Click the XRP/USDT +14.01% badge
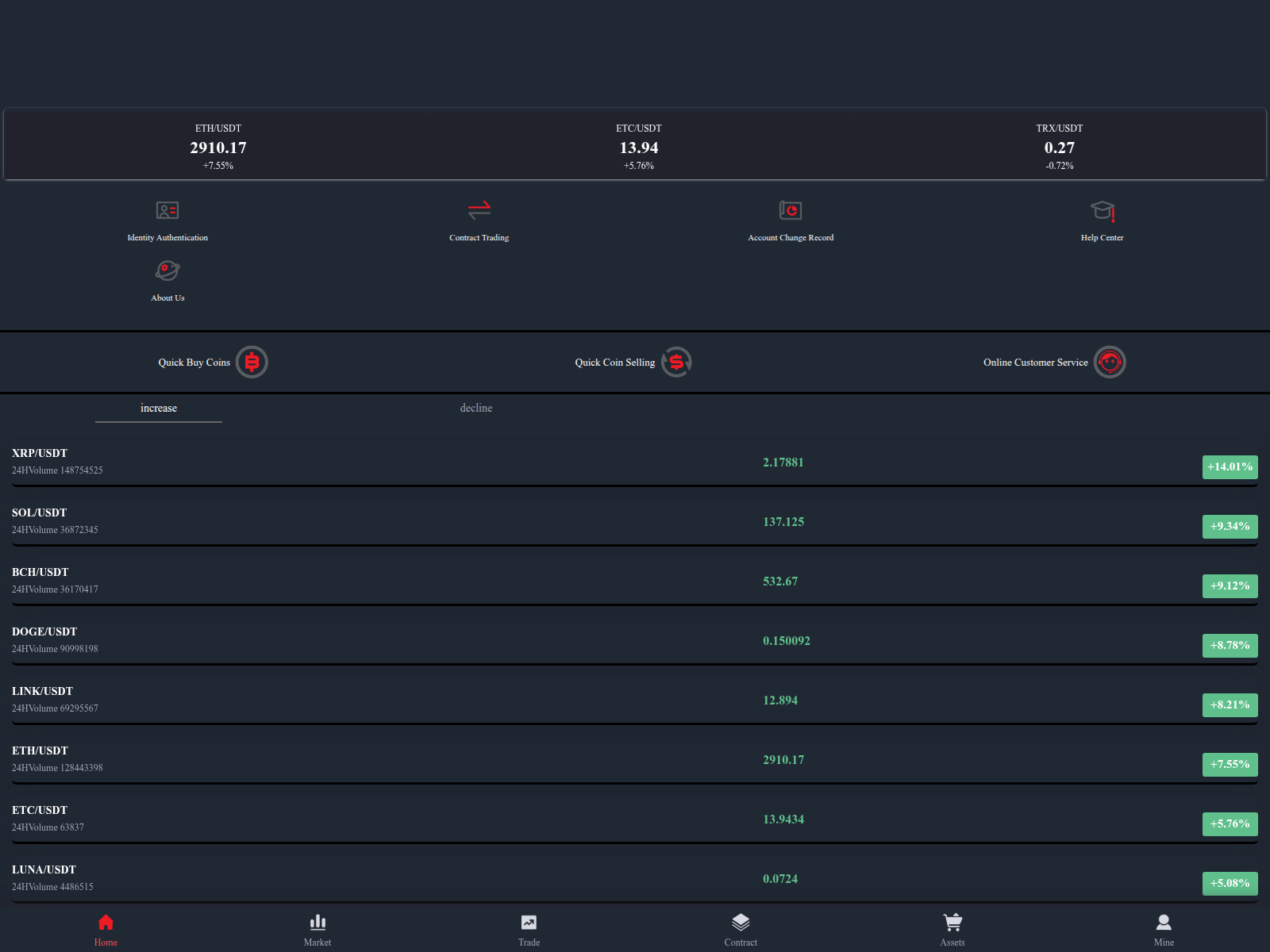 [x=1230, y=466]
